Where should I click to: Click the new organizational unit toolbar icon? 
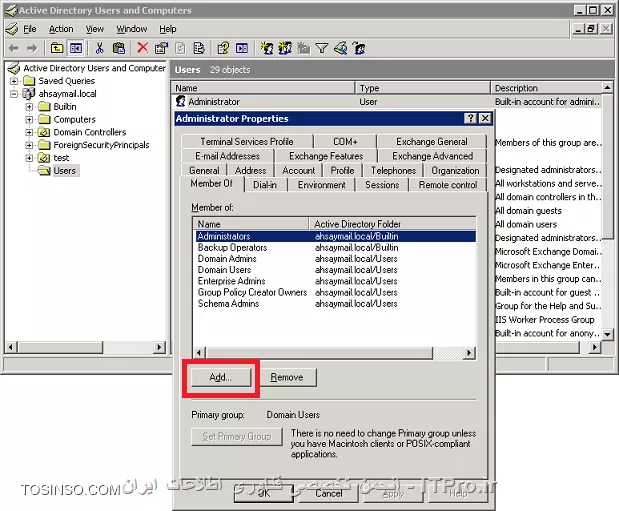[x=304, y=49]
